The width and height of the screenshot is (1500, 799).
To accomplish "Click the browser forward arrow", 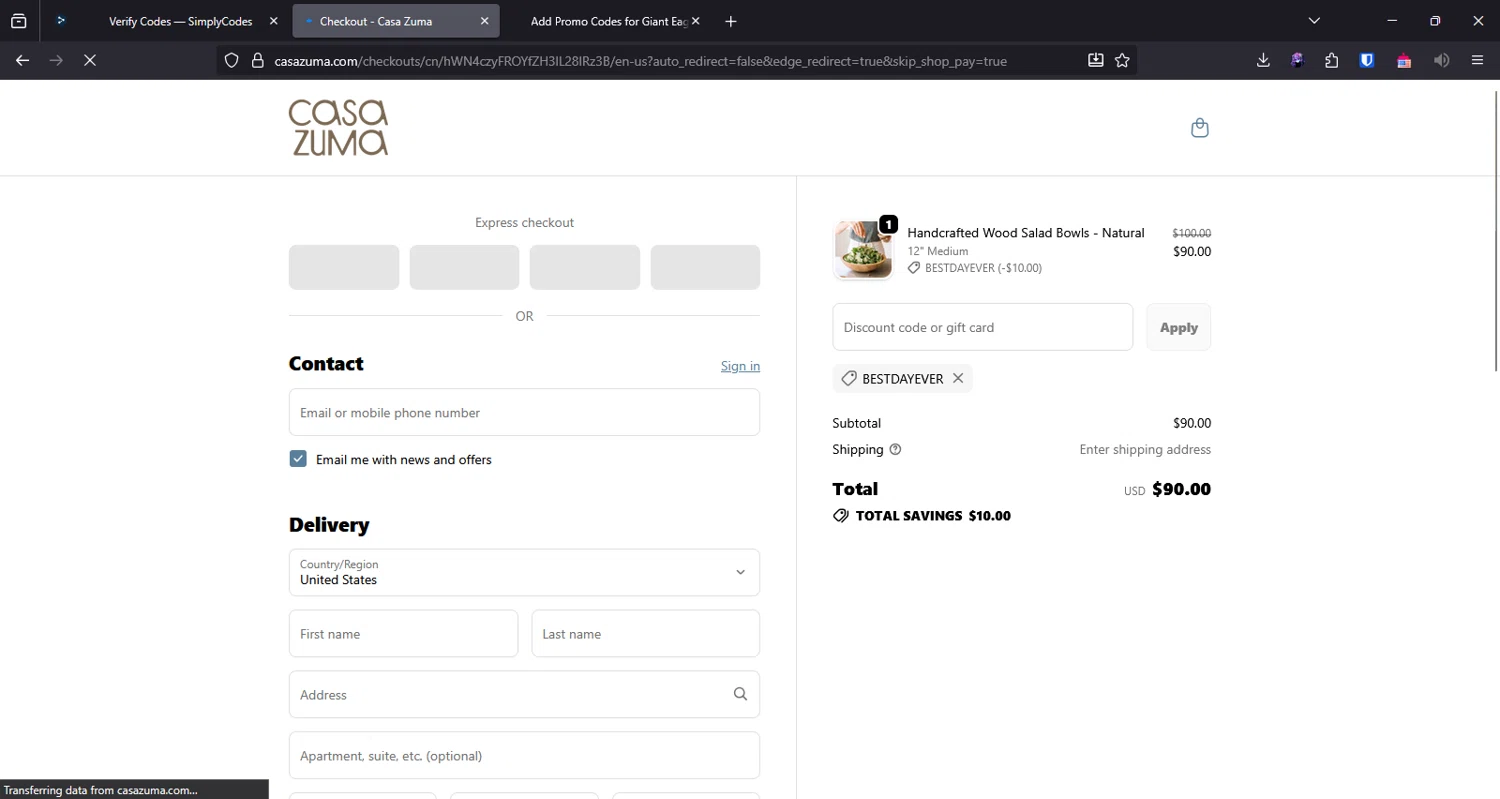I will [x=56, y=60].
